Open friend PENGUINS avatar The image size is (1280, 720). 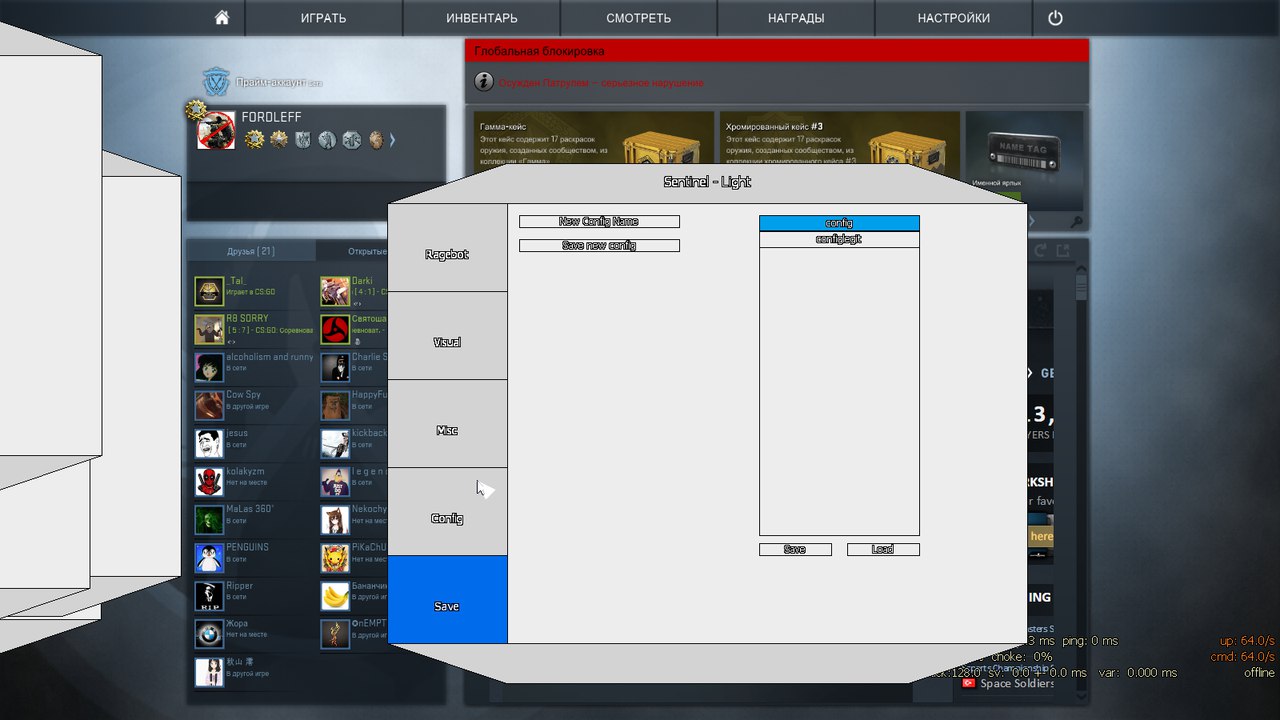tap(209, 558)
